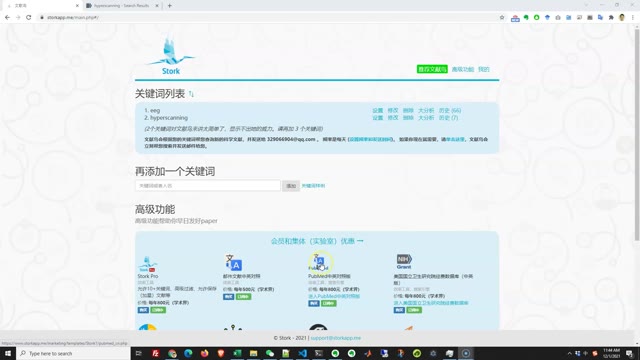Open Excel from the taskbar
The image size is (640, 360).
tap(237, 353)
